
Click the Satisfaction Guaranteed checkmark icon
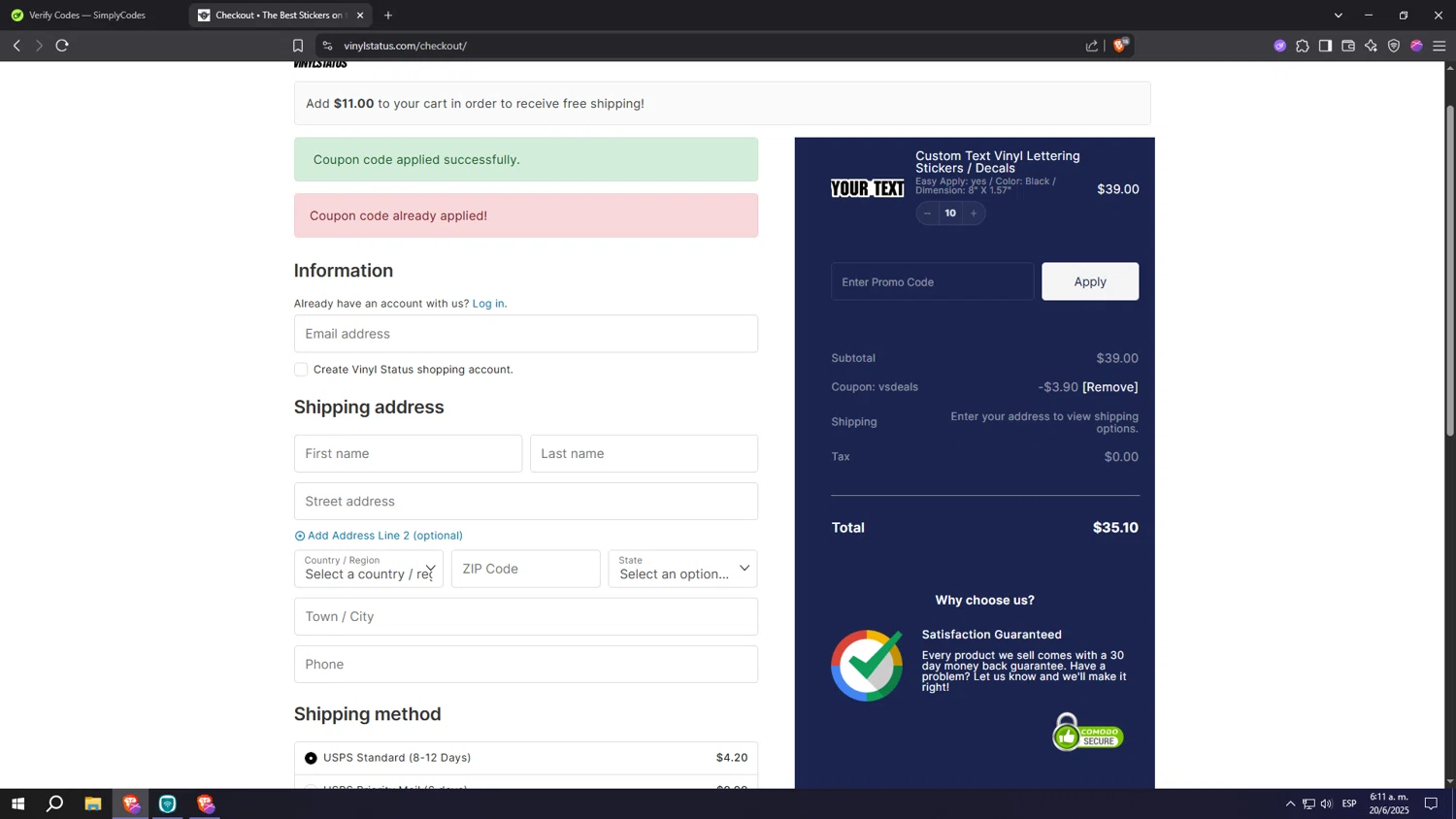[867, 666]
